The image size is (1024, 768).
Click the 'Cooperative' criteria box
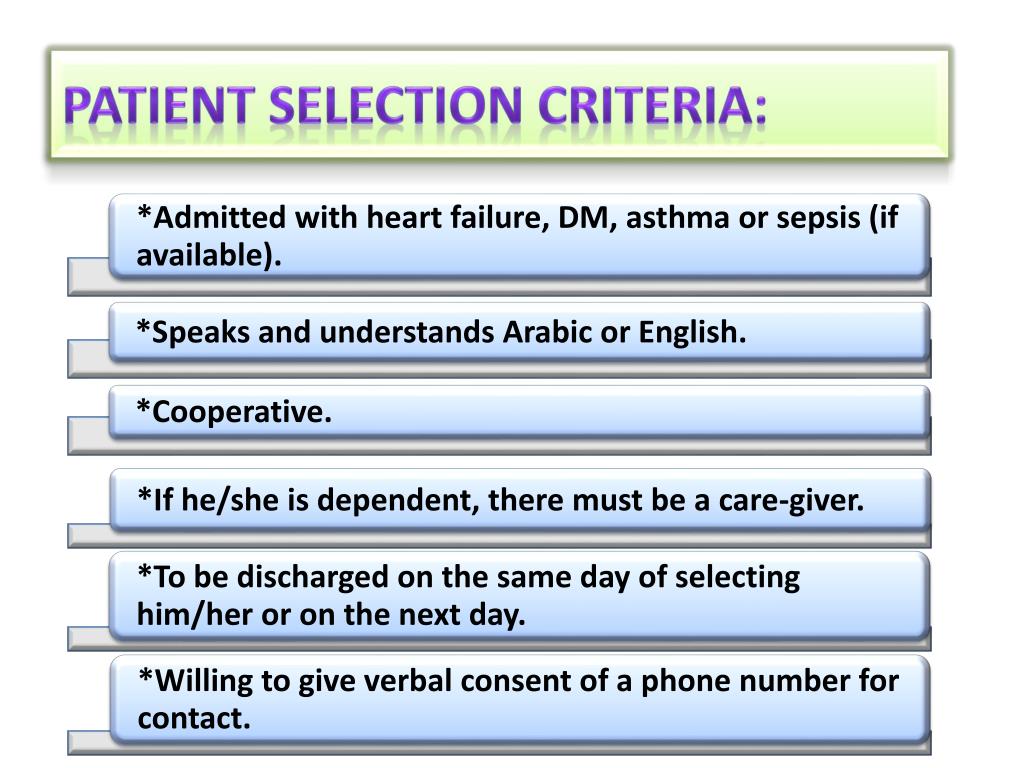[519, 411]
